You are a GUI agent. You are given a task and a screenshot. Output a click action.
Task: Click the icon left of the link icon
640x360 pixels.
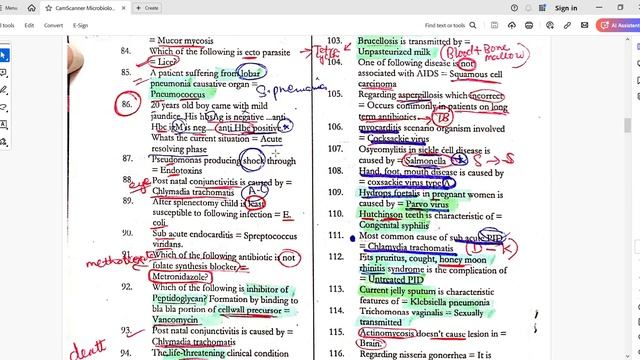550,25
